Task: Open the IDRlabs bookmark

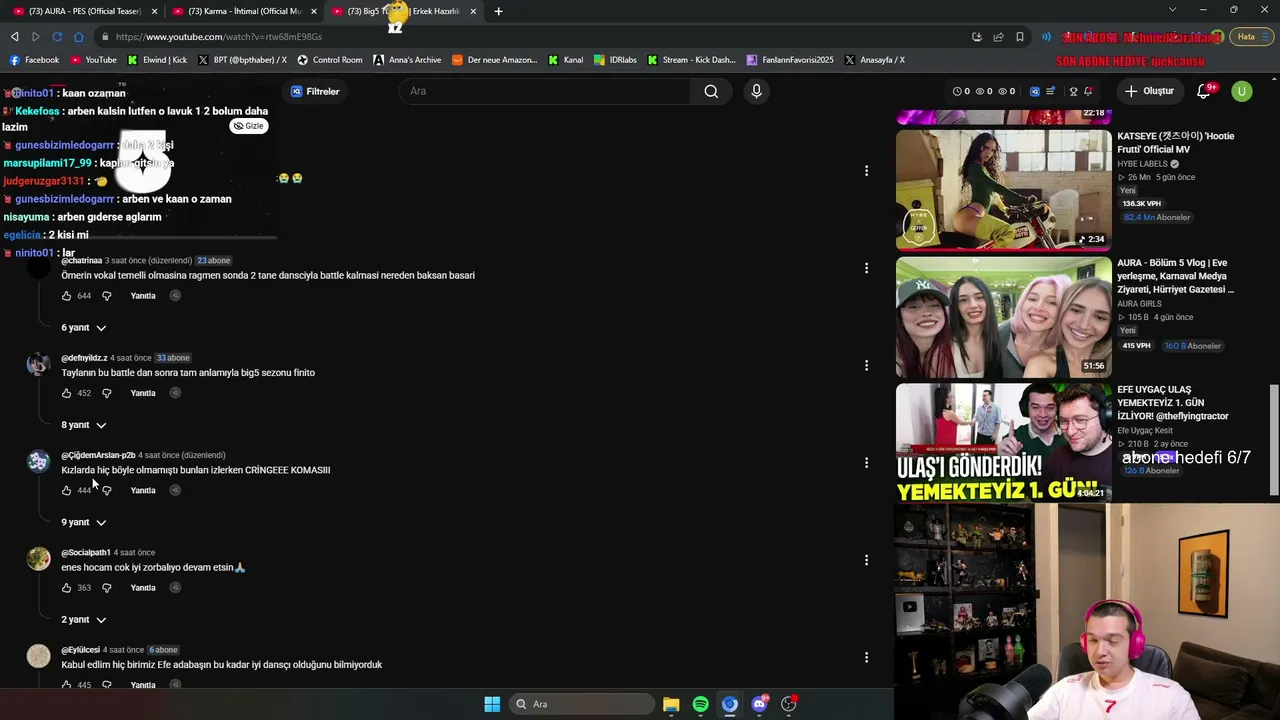Action: pyautogui.click(x=616, y=60)
